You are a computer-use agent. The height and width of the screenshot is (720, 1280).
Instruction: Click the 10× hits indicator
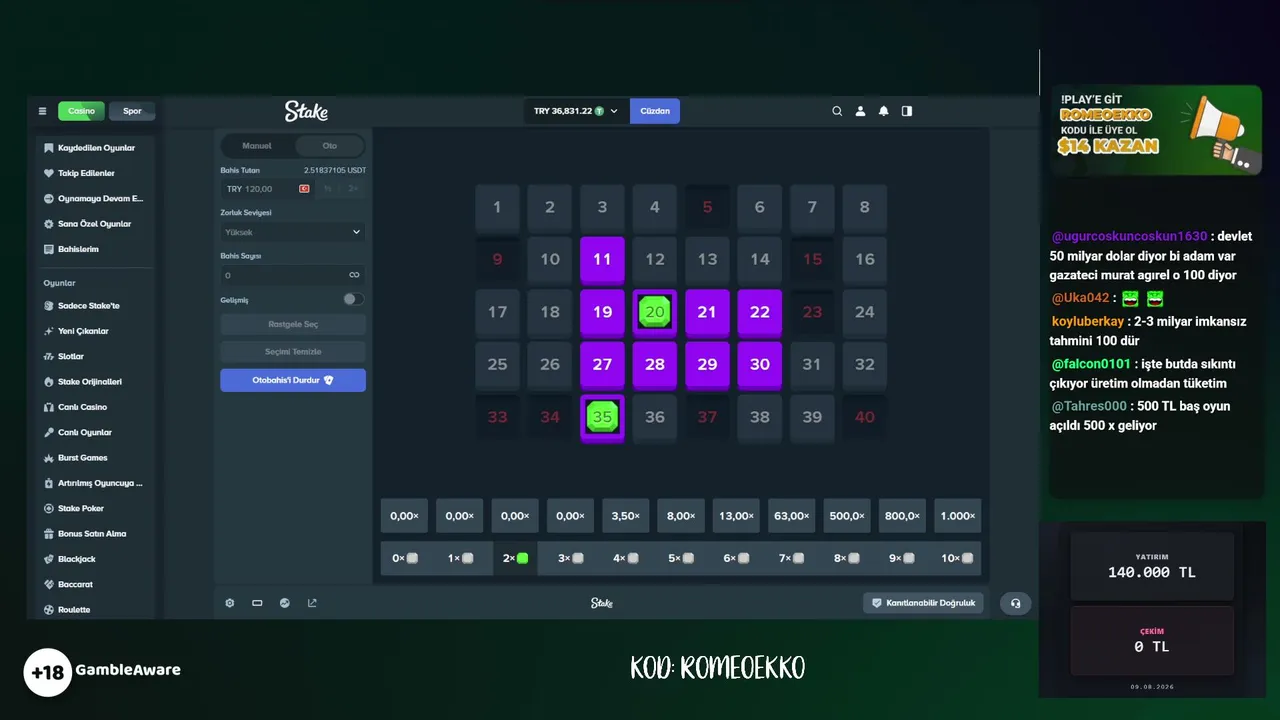pos(957,558)
